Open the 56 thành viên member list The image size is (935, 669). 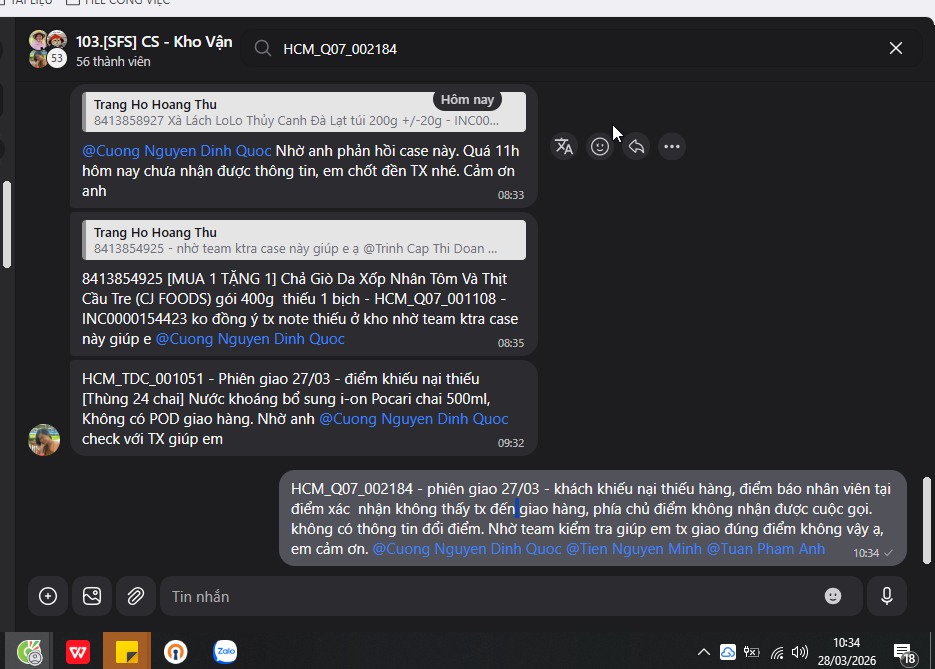113,61
